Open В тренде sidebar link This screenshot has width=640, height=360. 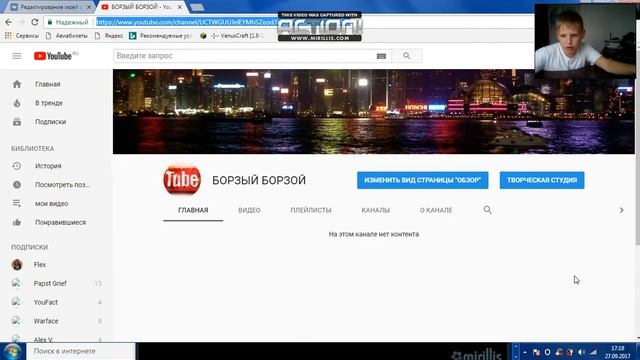tap(49, 103)
